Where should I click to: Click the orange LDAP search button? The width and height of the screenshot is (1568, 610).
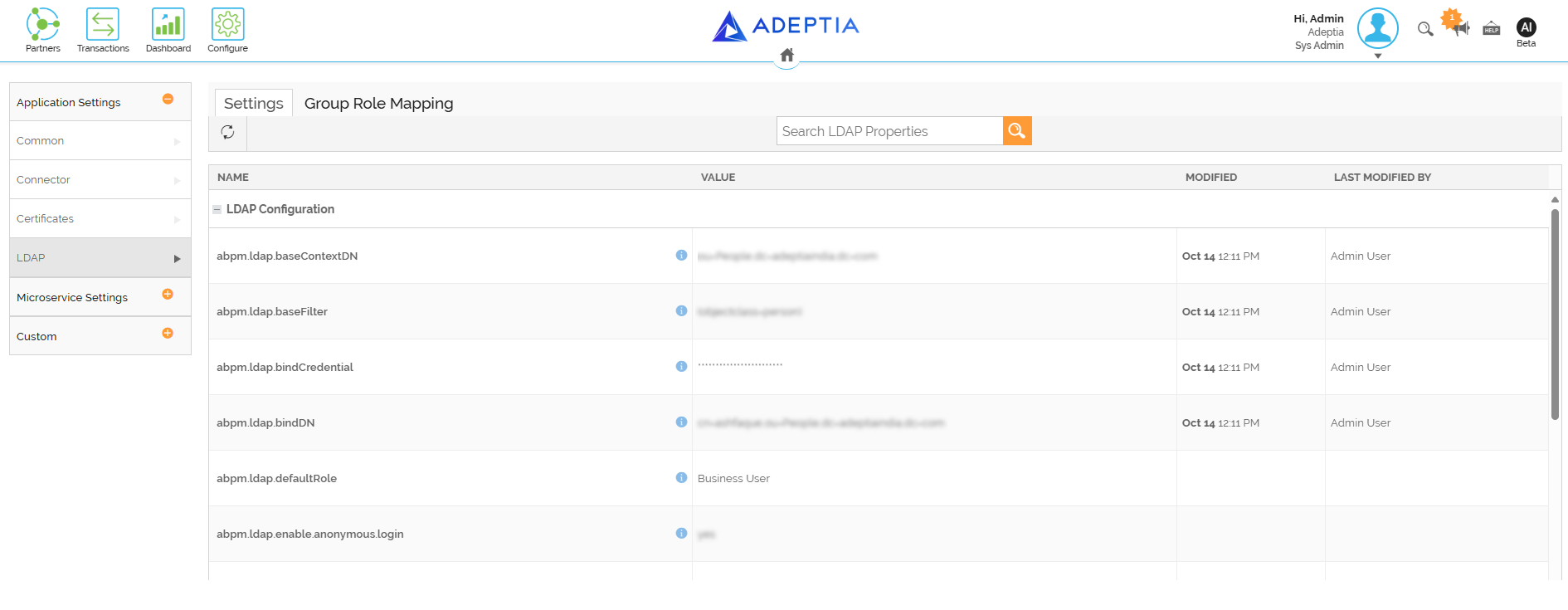tap(1017, 131)
